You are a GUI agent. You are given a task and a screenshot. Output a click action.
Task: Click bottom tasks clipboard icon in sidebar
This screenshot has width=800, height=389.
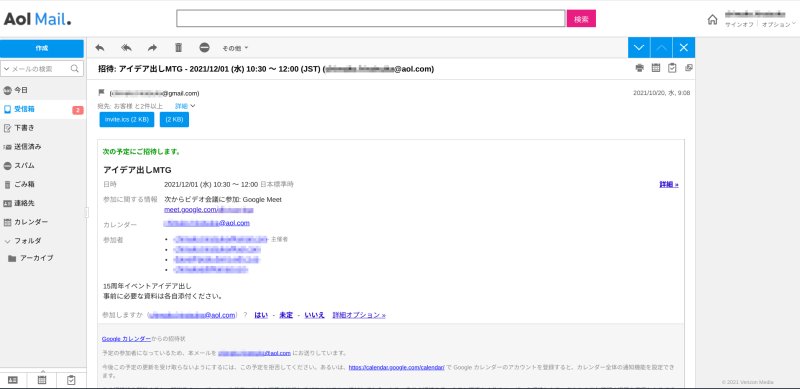[71, 380]
